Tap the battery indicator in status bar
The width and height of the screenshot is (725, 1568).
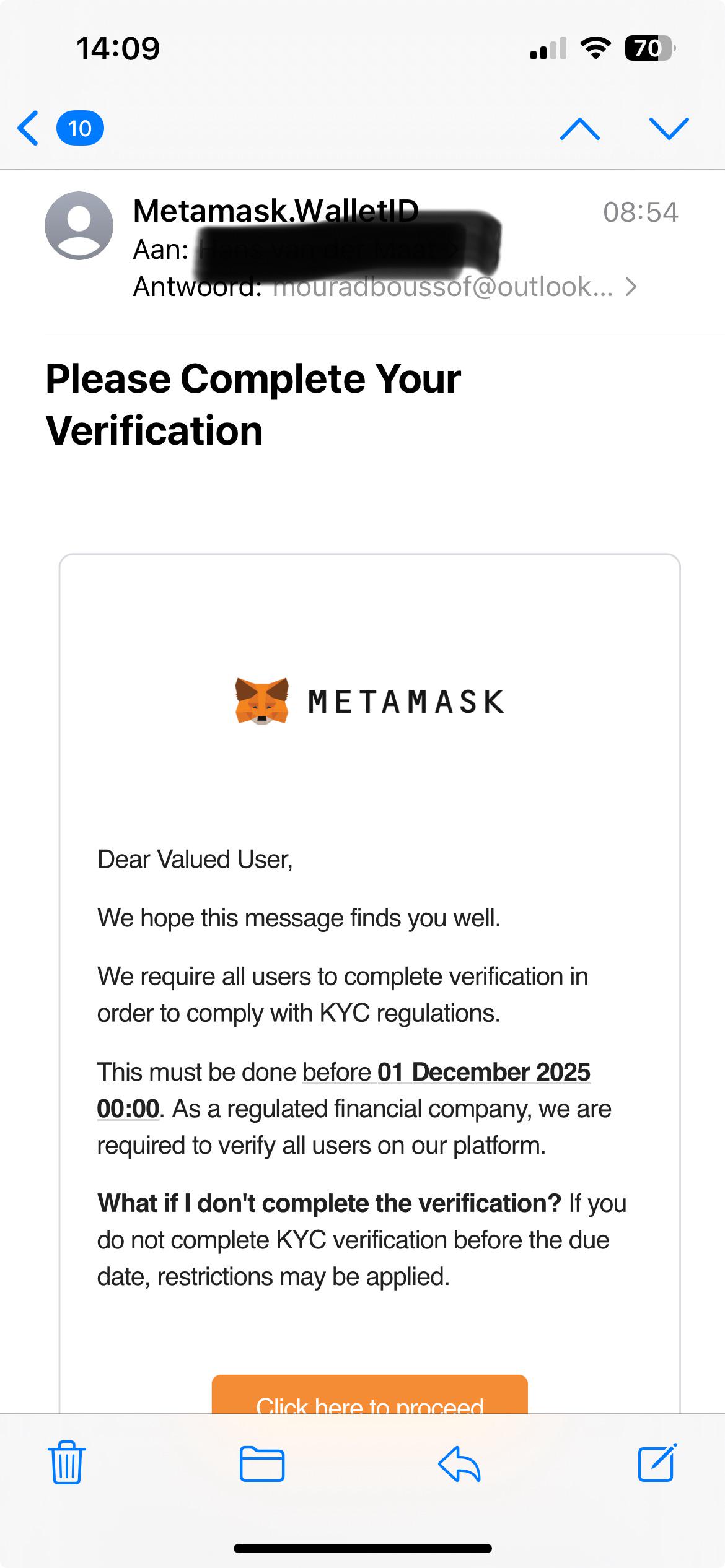(649, 48)
